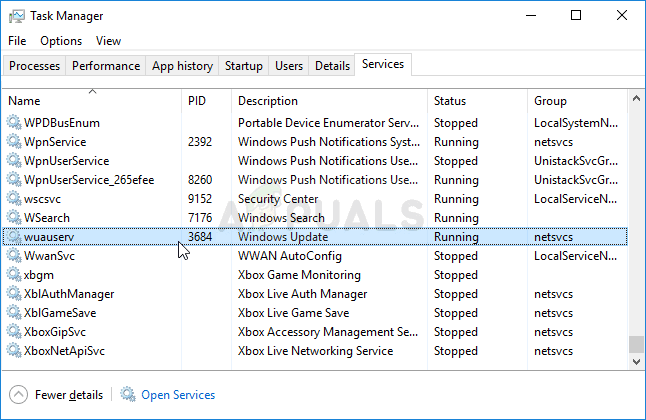Screen dimensions: 646x420
Task: Switch to the Performance tab
Action: (106, 66)
